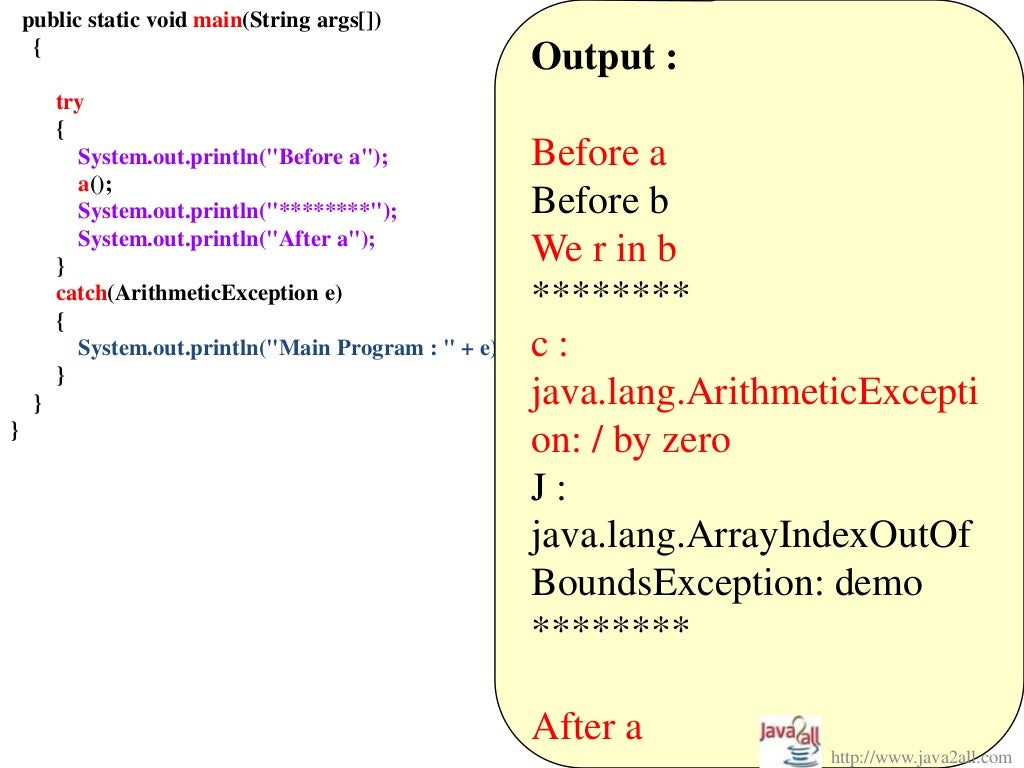Click the 'c :' output line
Image resolution: width=1024 pixels, height=768 pixels.
pyautogui.click(x=549, y=344)
